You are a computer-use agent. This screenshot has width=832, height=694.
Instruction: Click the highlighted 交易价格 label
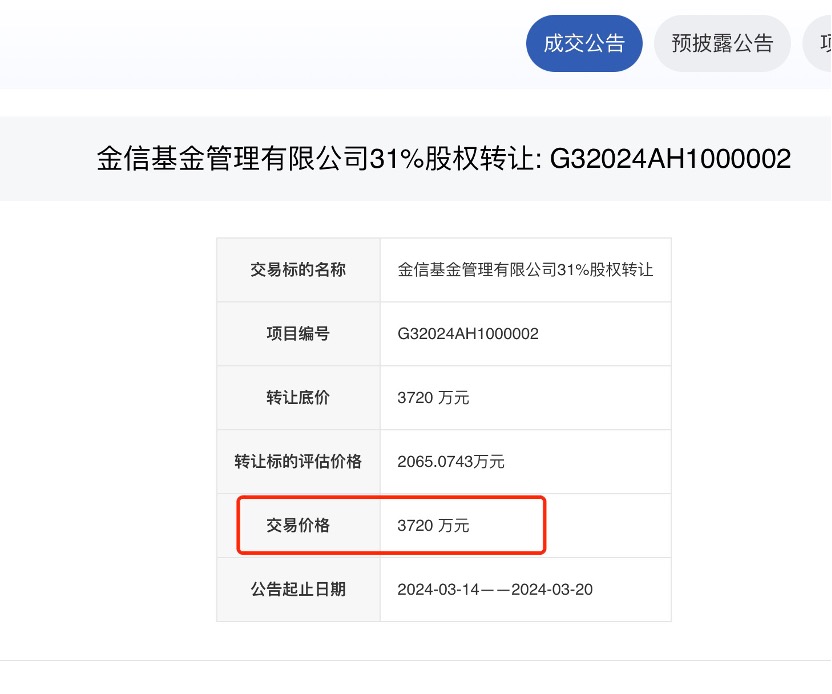coord(298,525)
